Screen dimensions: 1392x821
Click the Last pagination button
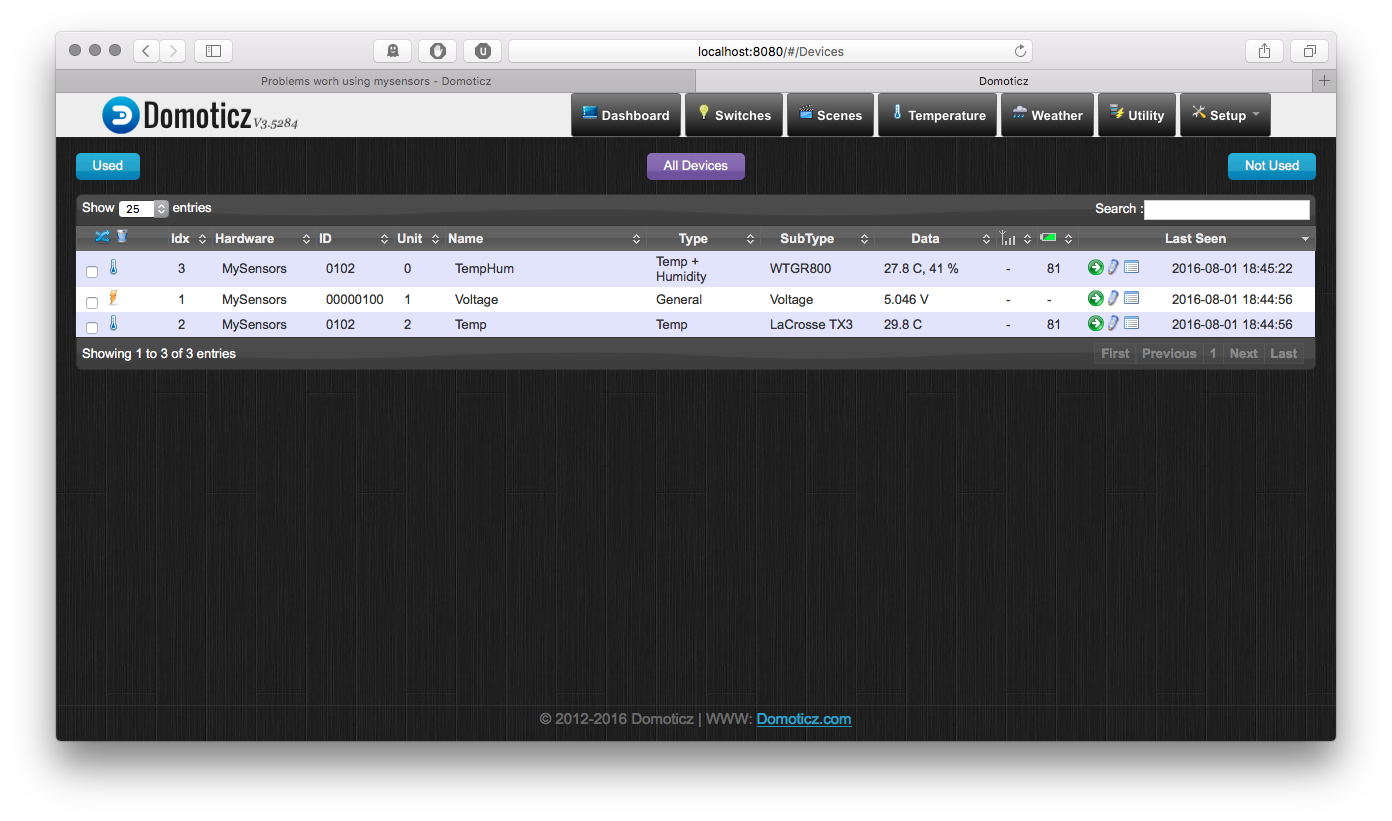pyautogui.click(x=1283, y=353)
